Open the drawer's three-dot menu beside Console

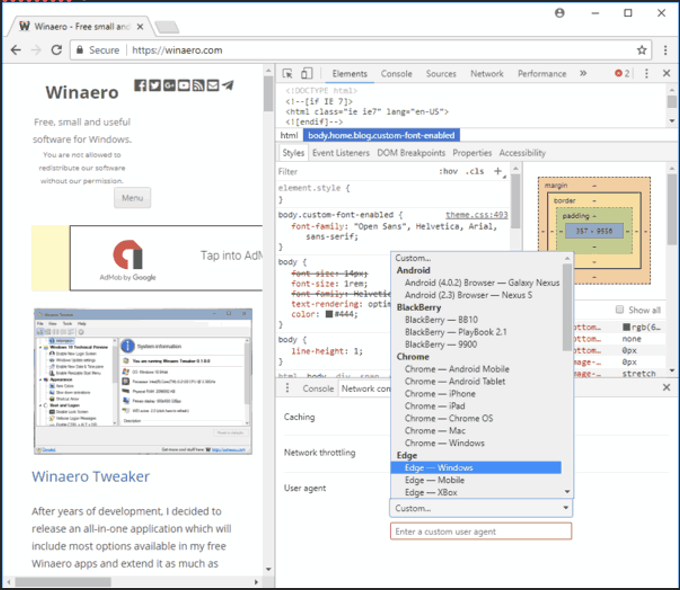[288, 388]
